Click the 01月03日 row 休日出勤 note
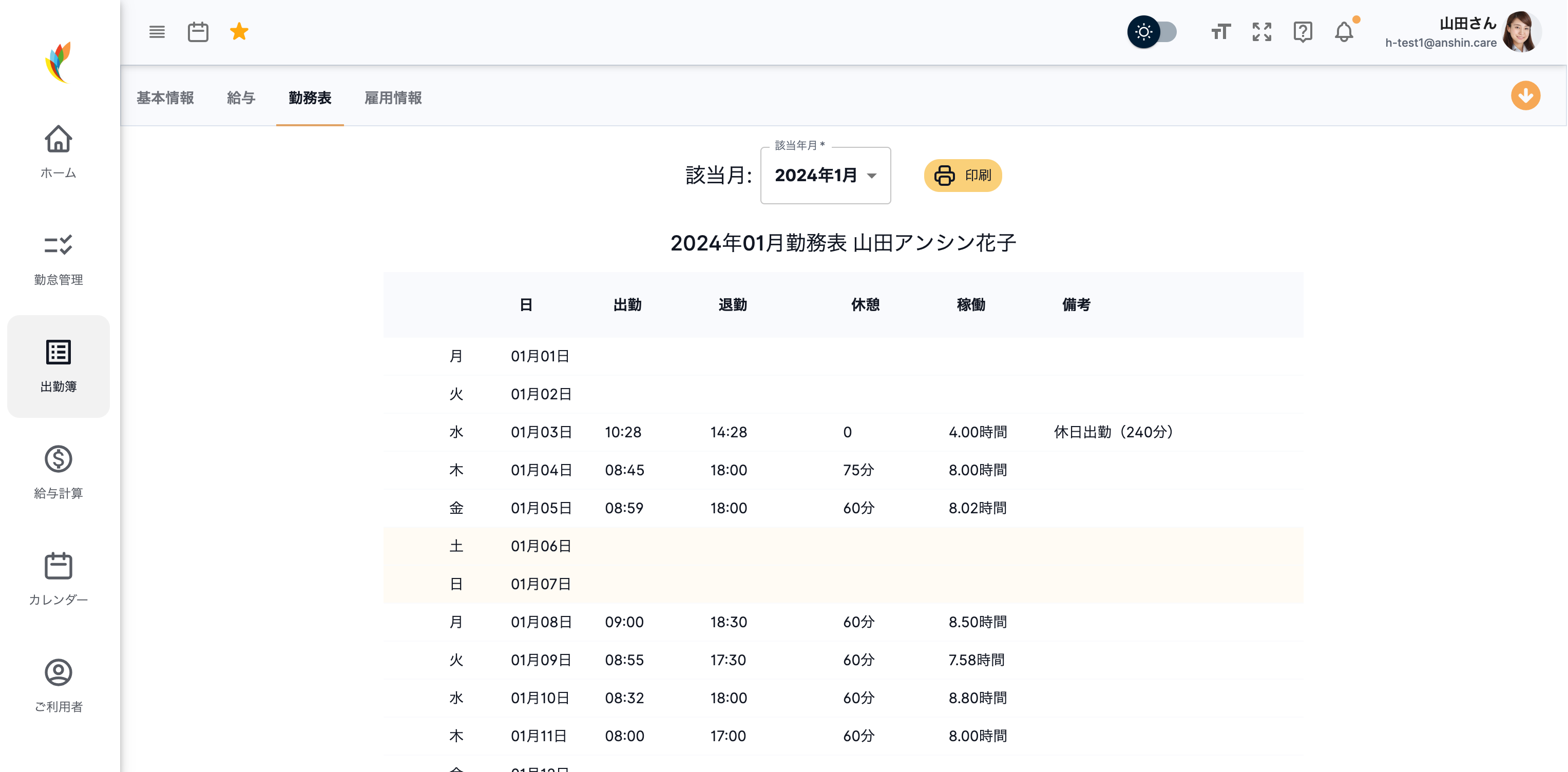This screenshot has height=772, width=1568. 1114,432
